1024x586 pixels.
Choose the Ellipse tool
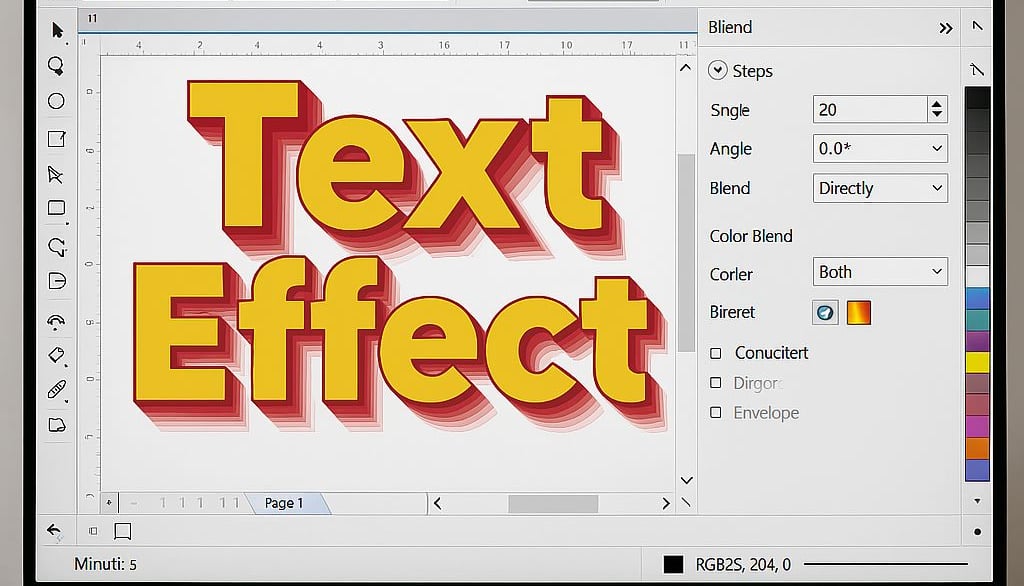pos(56,101)
